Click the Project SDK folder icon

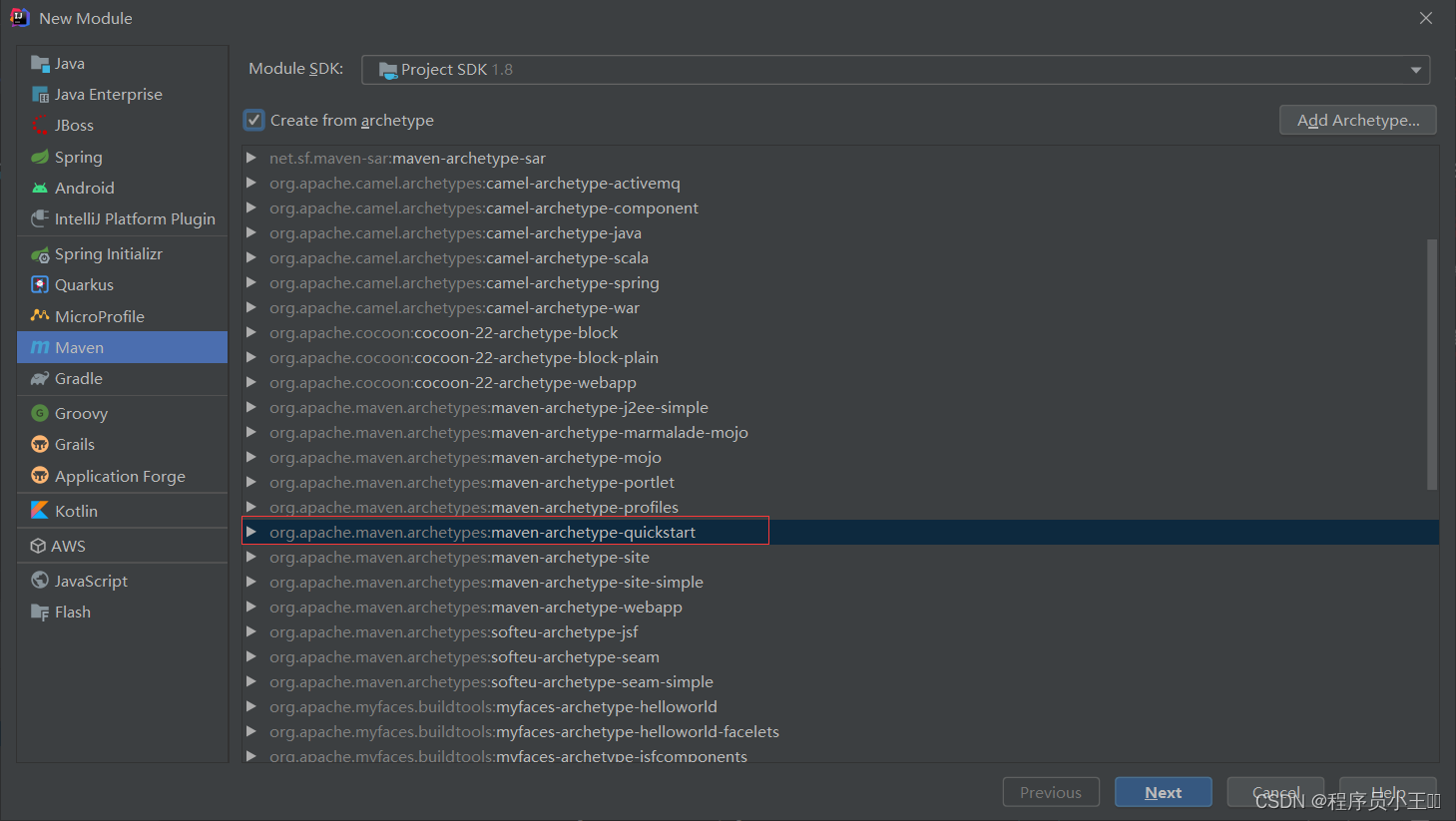(x=387, y=70)
